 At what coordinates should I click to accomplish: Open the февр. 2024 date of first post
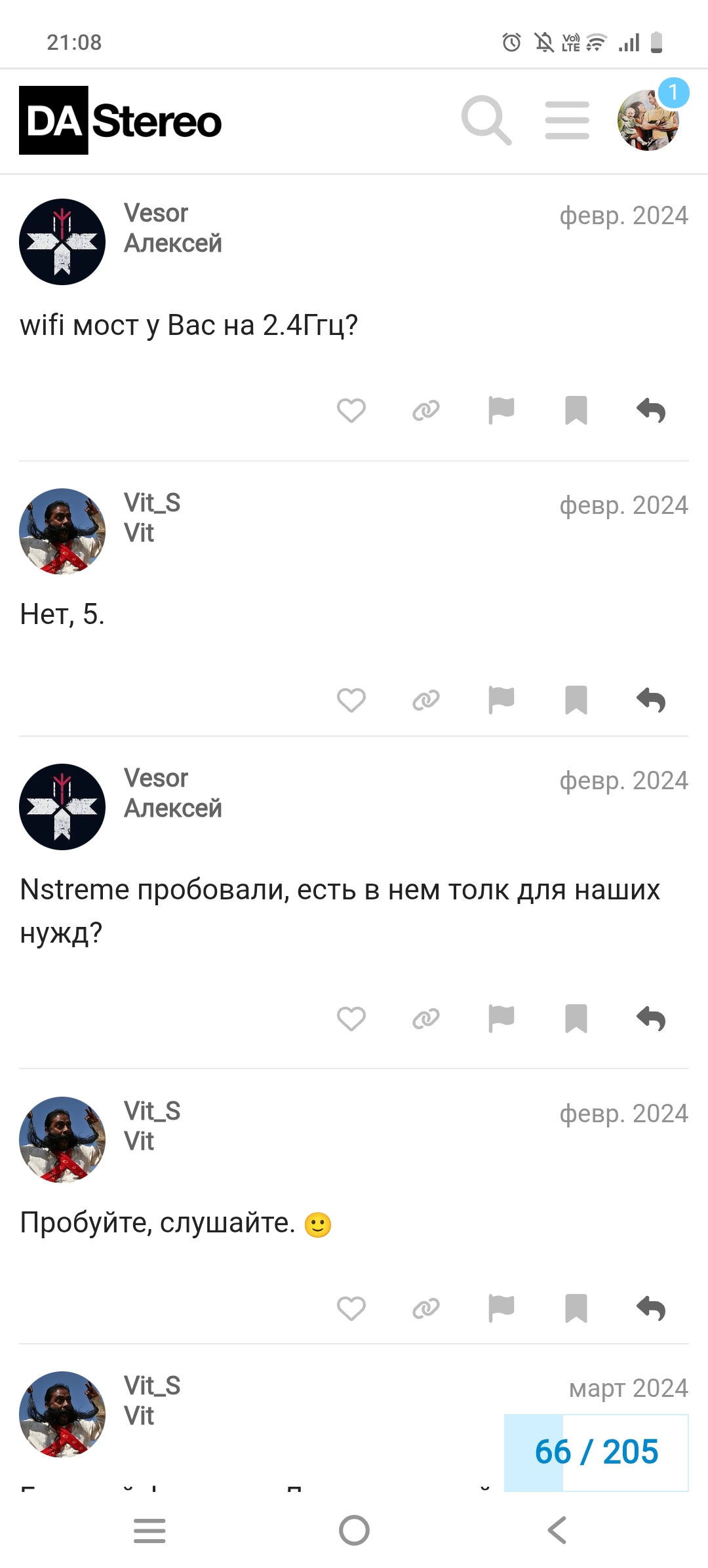pos(623,216)
